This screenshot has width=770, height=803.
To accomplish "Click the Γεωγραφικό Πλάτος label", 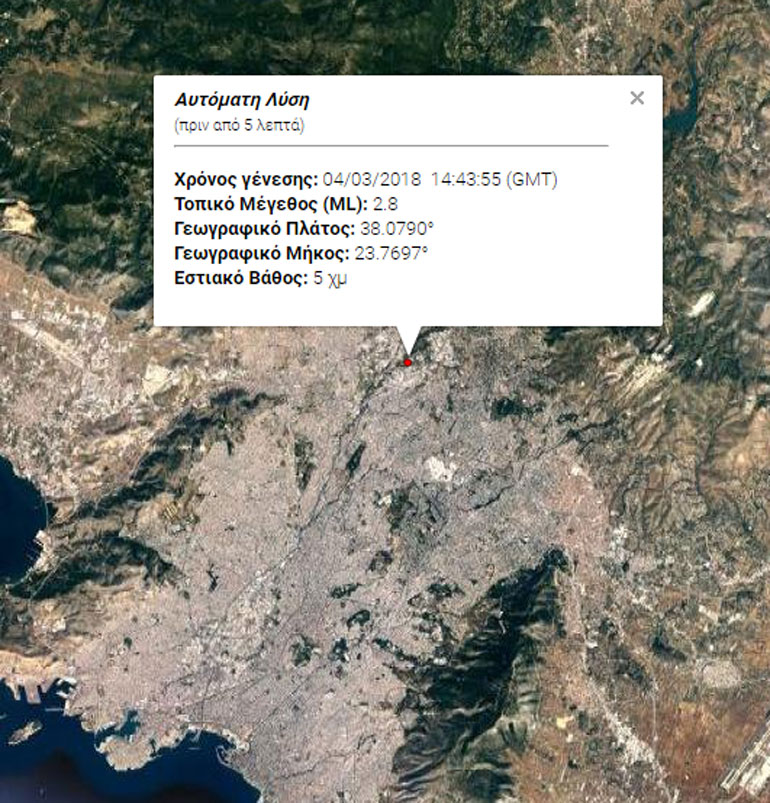I will (x=259, y=230).
